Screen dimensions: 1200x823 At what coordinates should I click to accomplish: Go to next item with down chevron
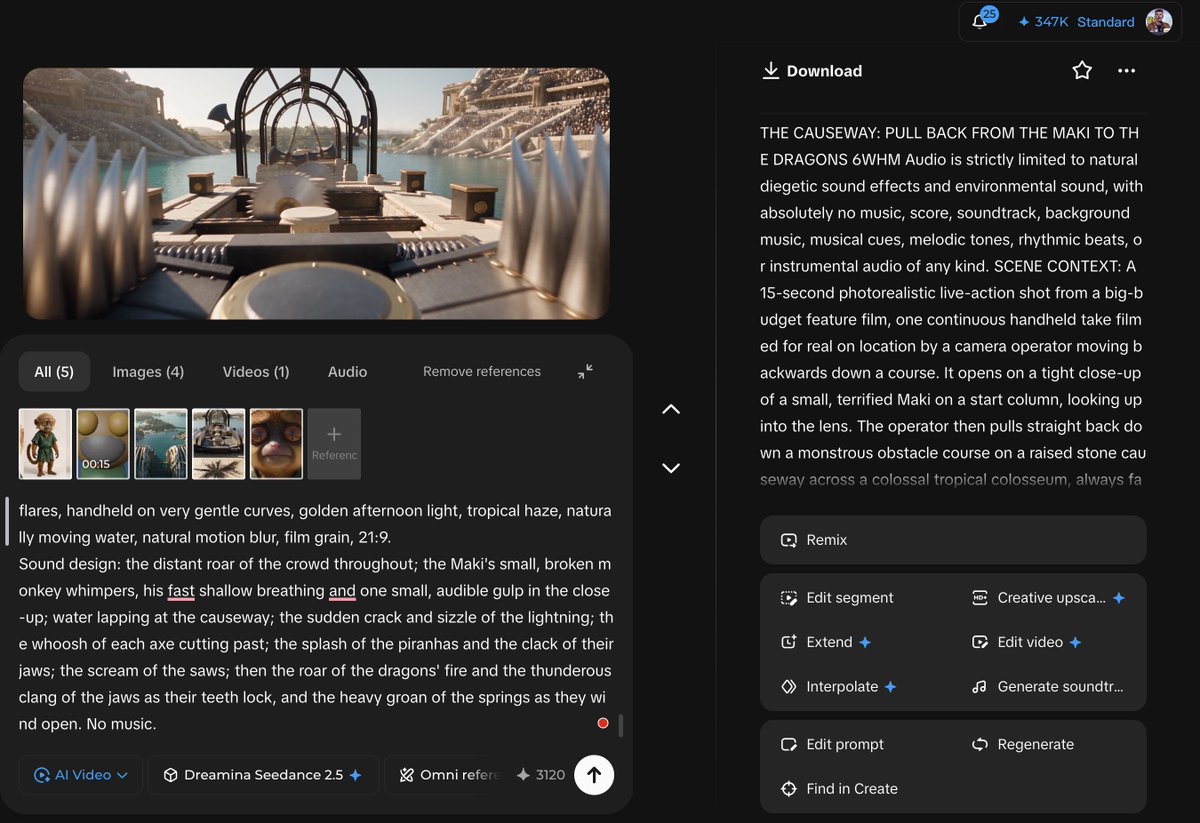coord(671,468)
